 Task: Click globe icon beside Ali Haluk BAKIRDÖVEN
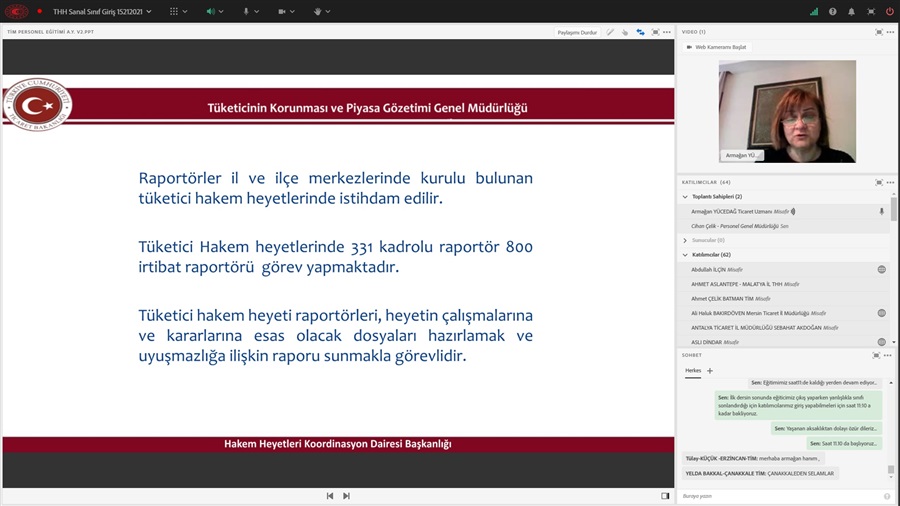point(882,313)
